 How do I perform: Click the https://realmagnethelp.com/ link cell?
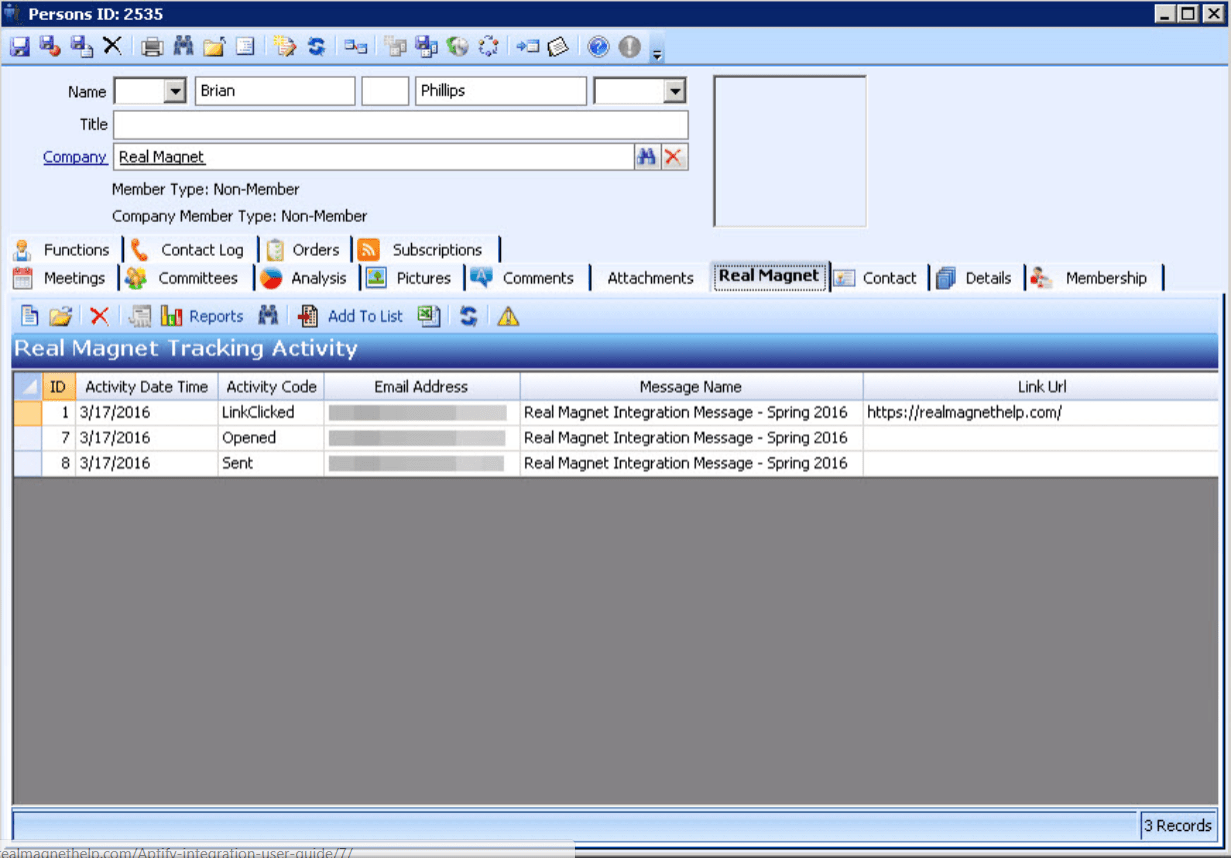tap(1041, 412)
